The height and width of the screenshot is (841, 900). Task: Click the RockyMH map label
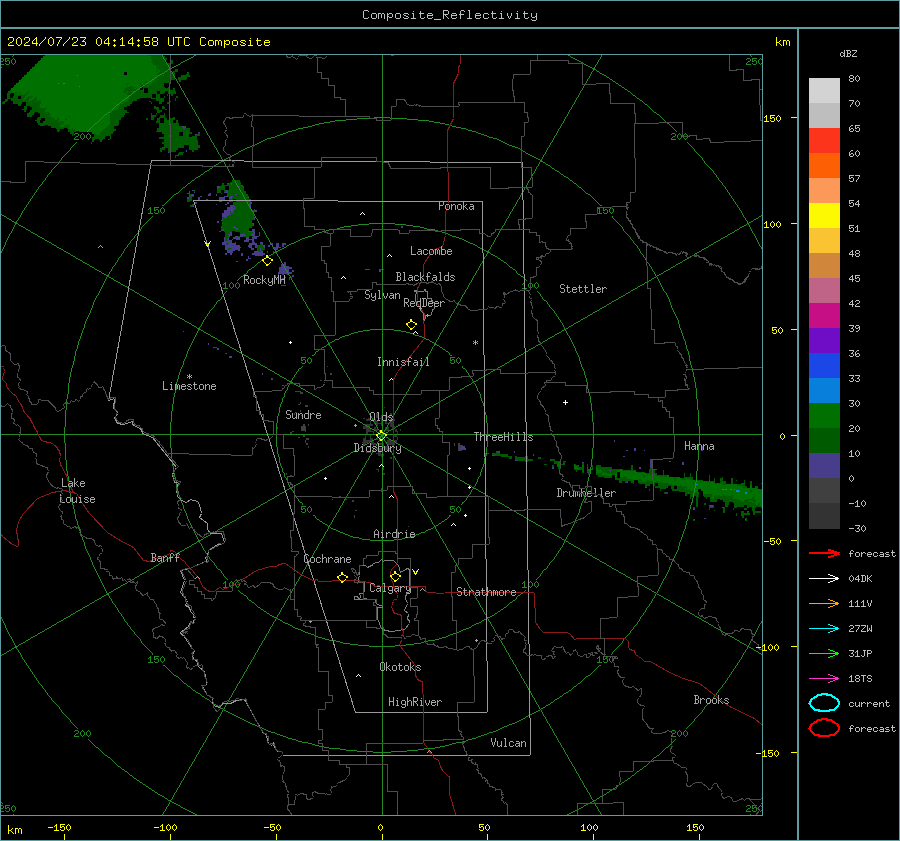pyautogui.click(x=264, y=280)
